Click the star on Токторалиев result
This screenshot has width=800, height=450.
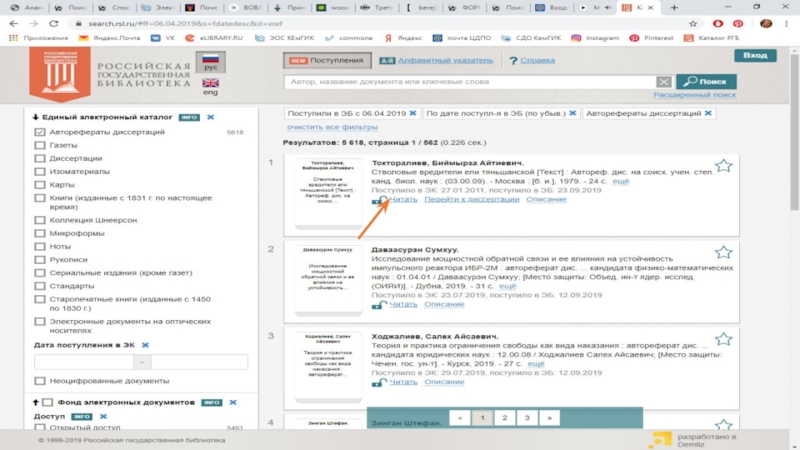click(723, 165)
